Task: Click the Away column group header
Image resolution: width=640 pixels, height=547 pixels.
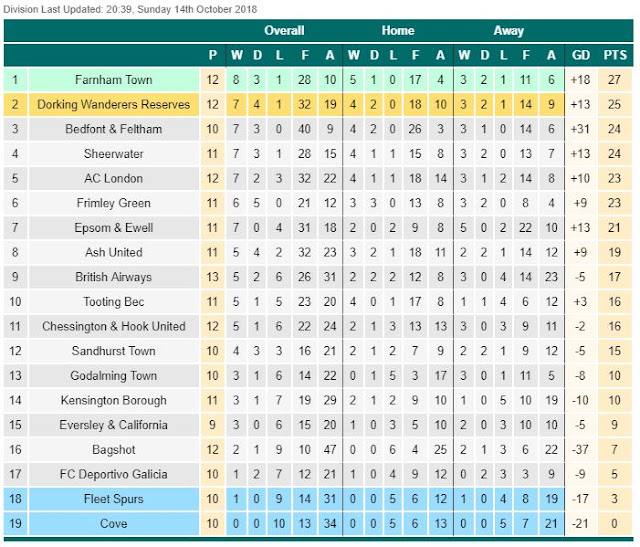Action: tap(508, 31)
